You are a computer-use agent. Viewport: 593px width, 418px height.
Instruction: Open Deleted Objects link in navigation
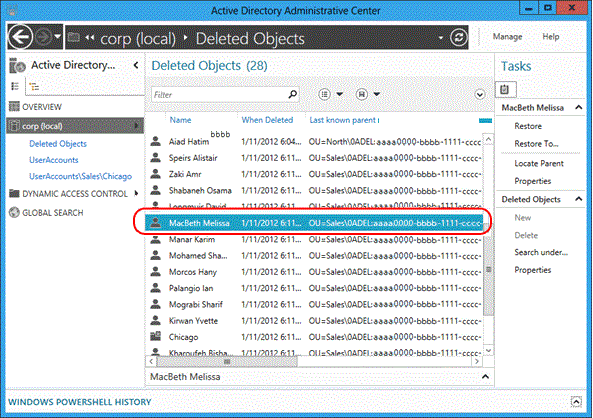pyautogui.click(x=58, y=144)
